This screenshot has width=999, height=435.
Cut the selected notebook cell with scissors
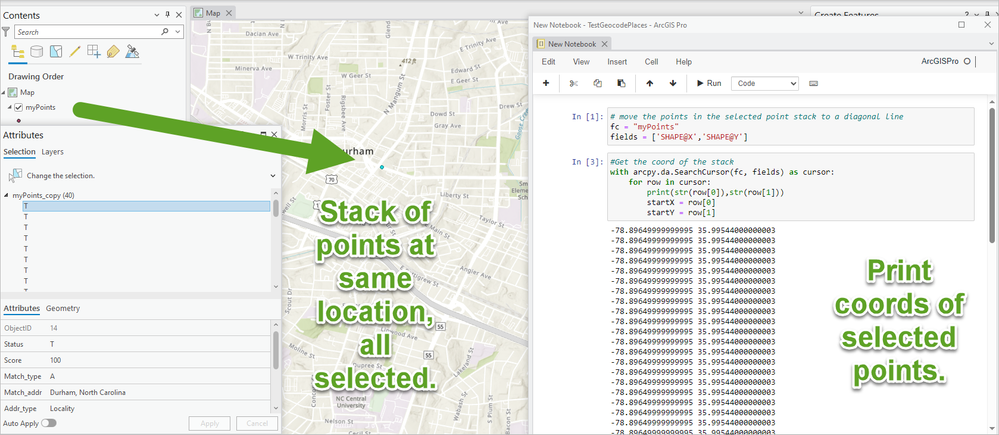574,84
